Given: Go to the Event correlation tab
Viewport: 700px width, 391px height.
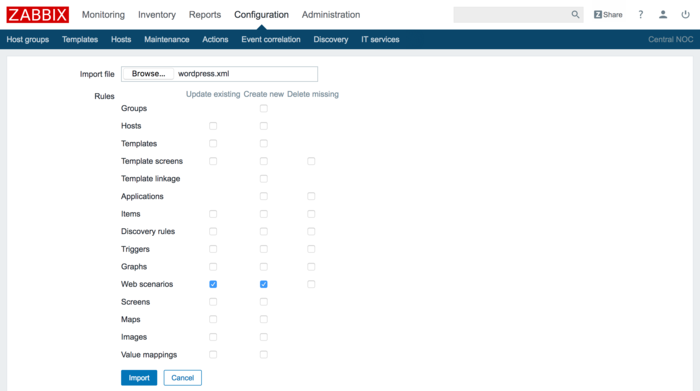Looking at the screenshot, I should coord(271,39).
